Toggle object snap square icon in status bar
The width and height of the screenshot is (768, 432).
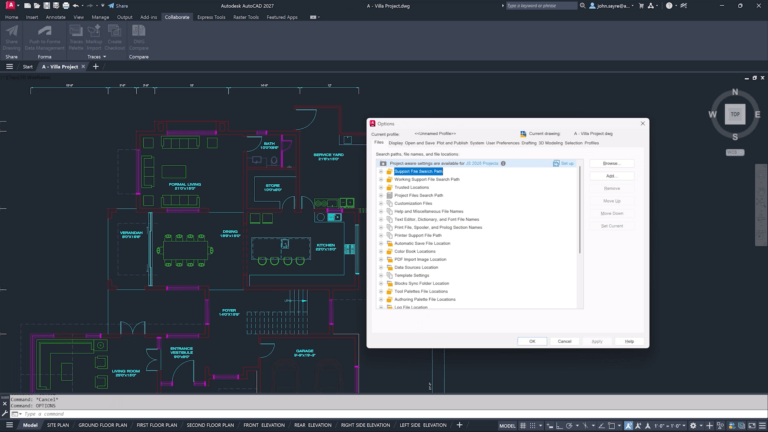(611, 426)
